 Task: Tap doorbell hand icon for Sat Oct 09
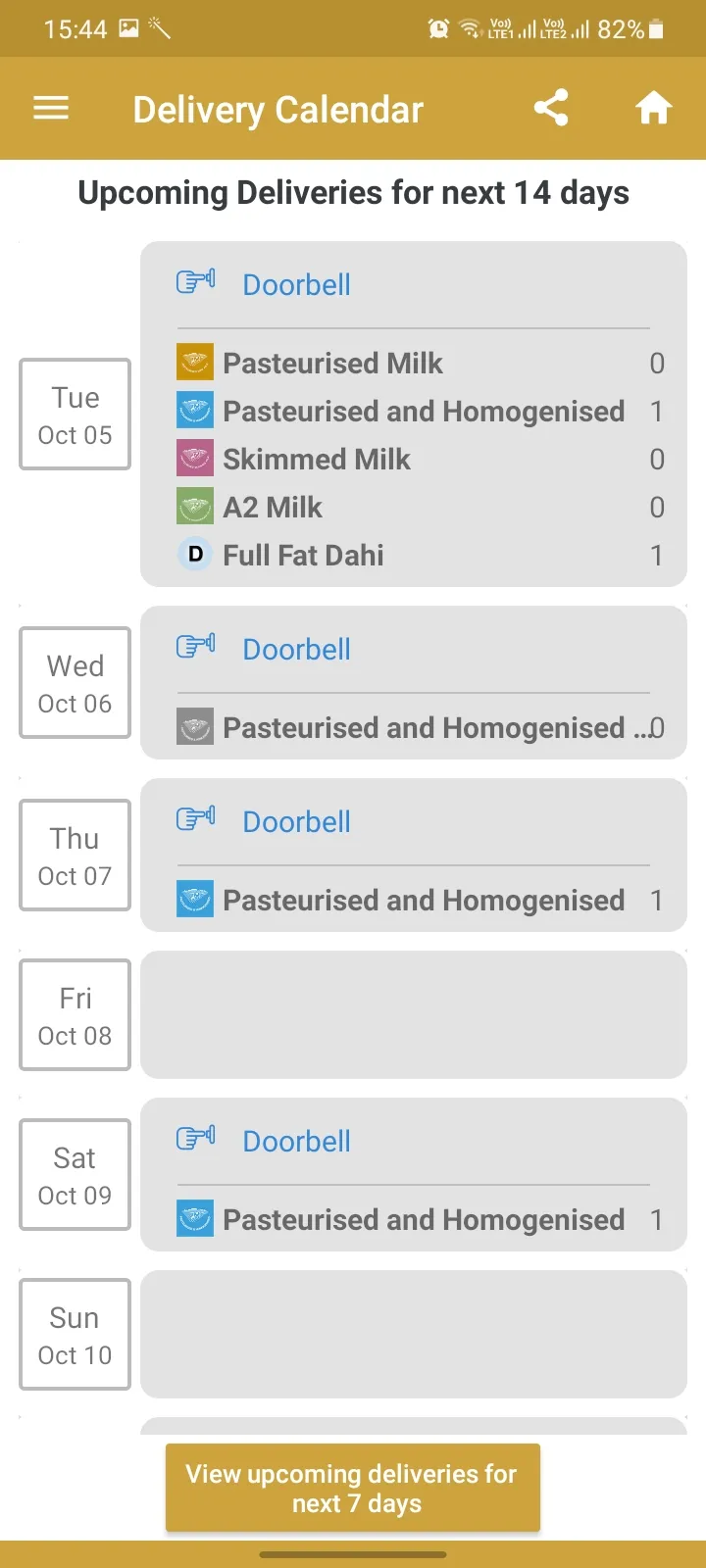click(195, 1139)
